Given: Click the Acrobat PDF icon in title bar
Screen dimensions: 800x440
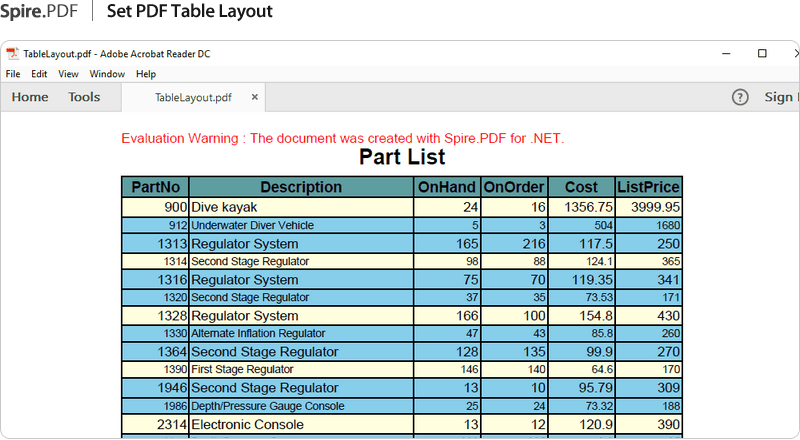Looking at the screenshot, I should [x=13, y=53].
